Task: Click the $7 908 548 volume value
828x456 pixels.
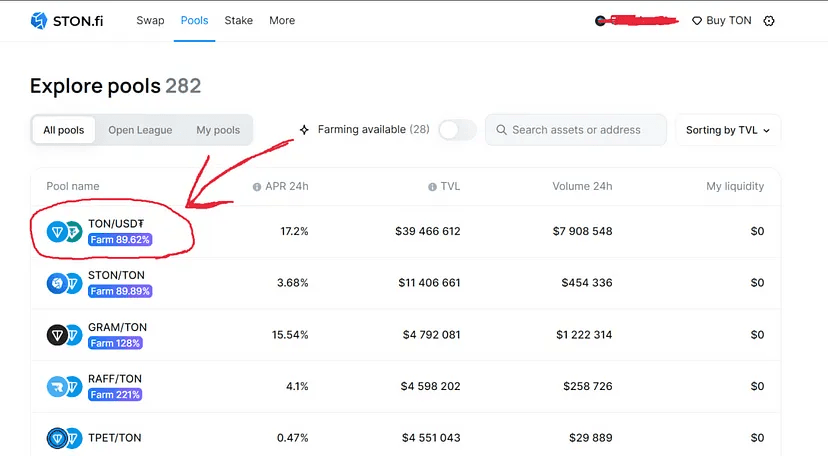Action: (x=582, y=231)
